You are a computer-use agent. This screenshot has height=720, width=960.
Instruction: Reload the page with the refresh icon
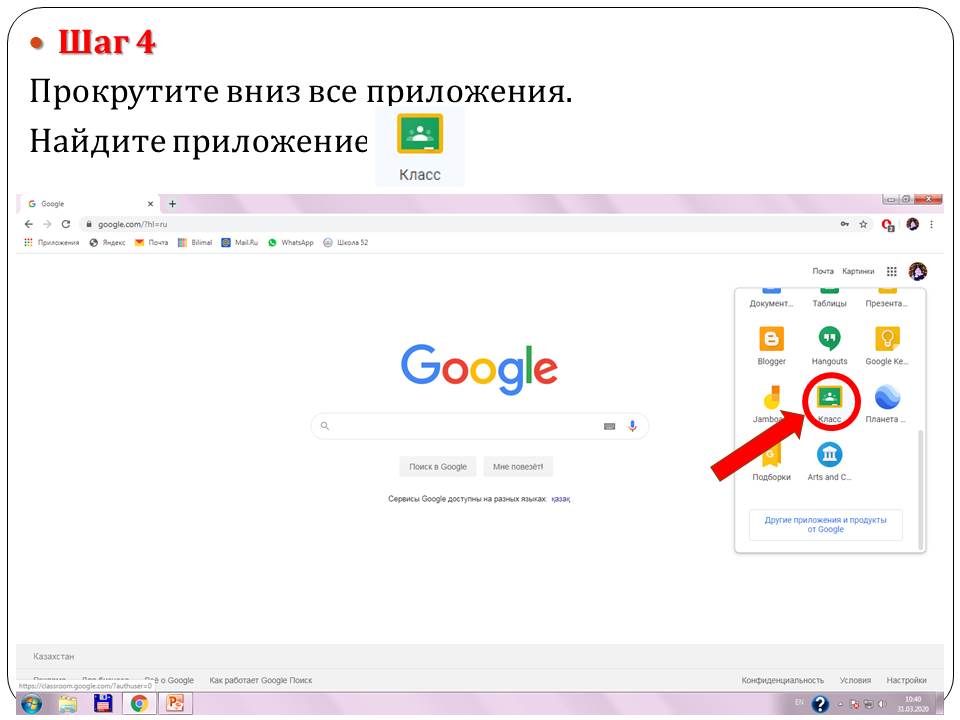coord(66,225)
